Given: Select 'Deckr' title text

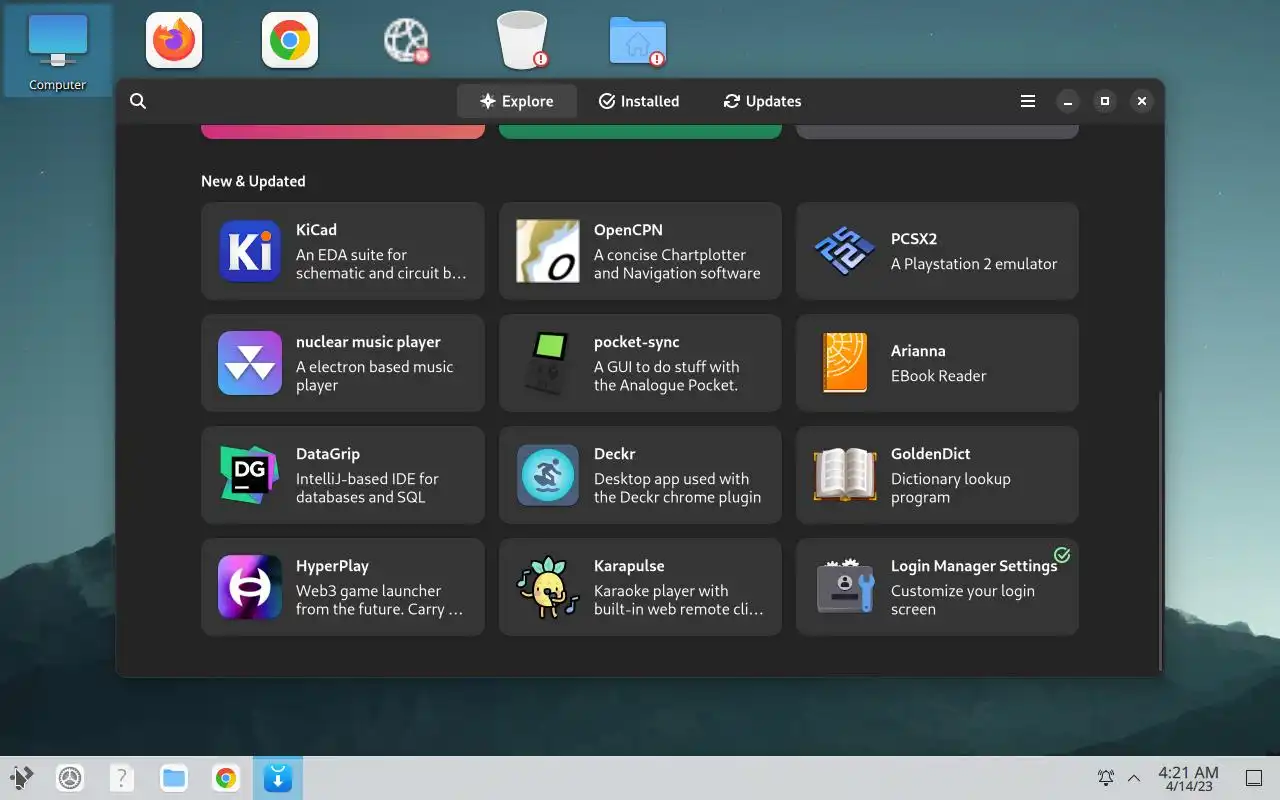Looking at the screenshot, I should [614, 454].
